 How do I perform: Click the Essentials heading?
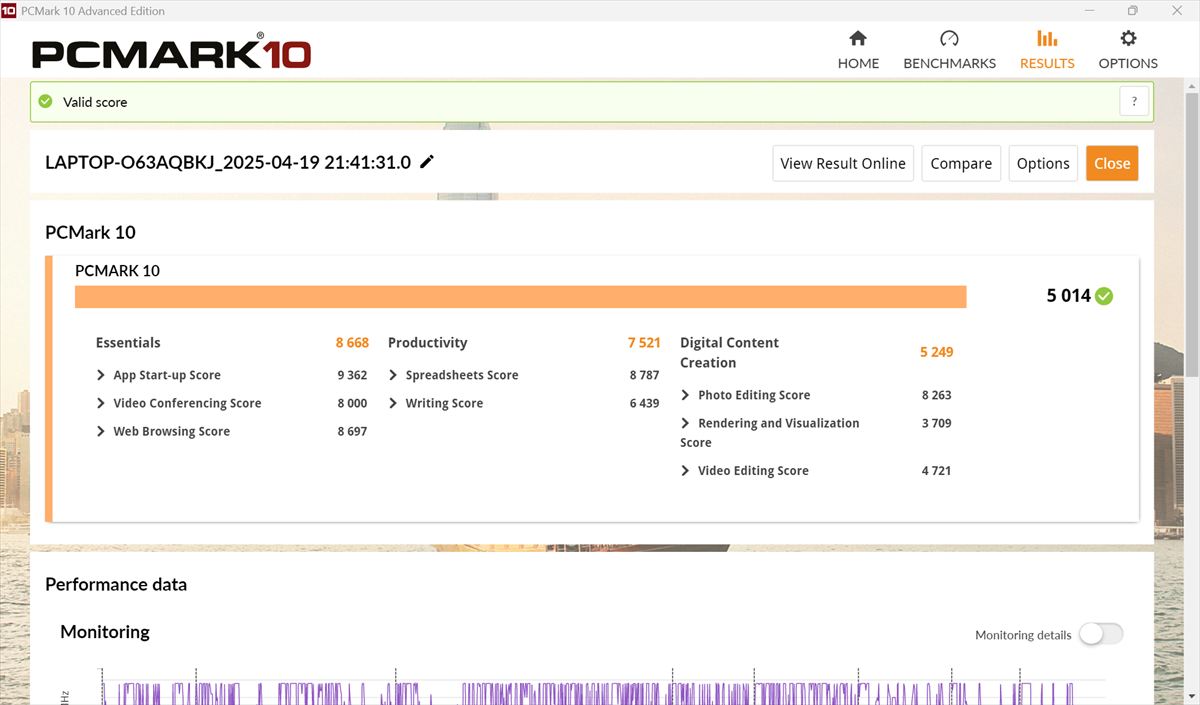(128, 342)
